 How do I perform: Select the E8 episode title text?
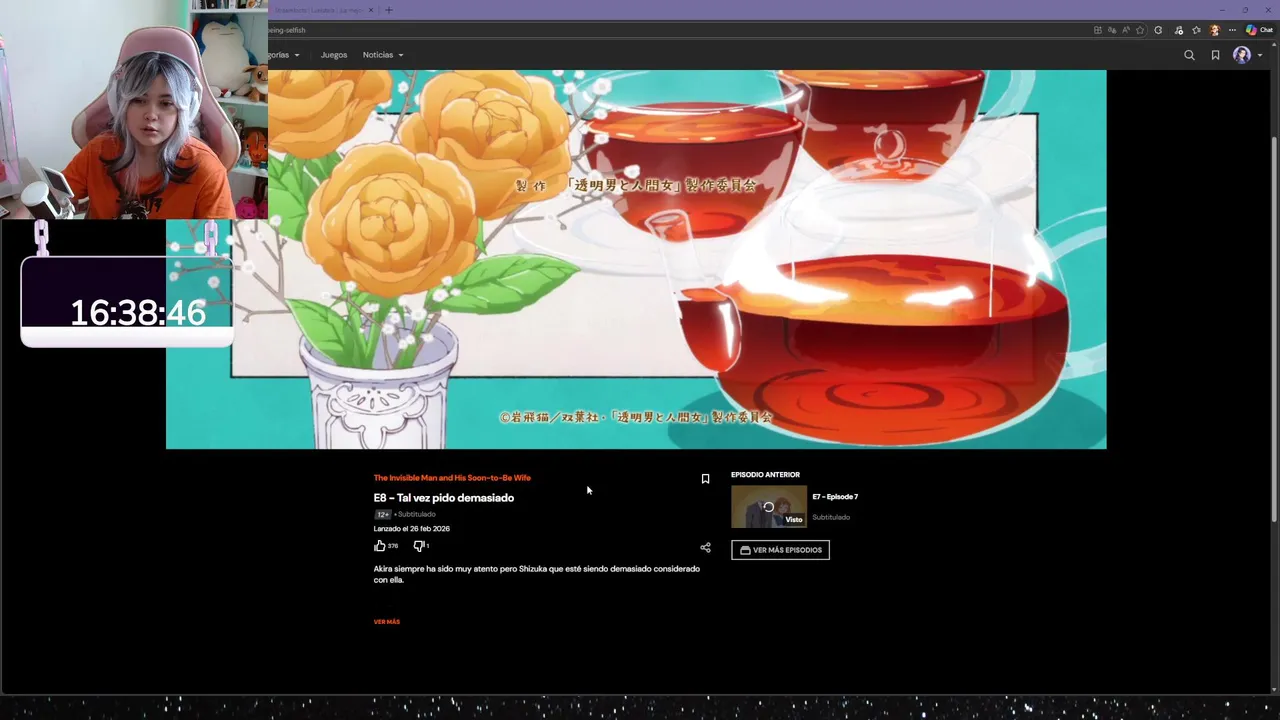pos(444,498)
